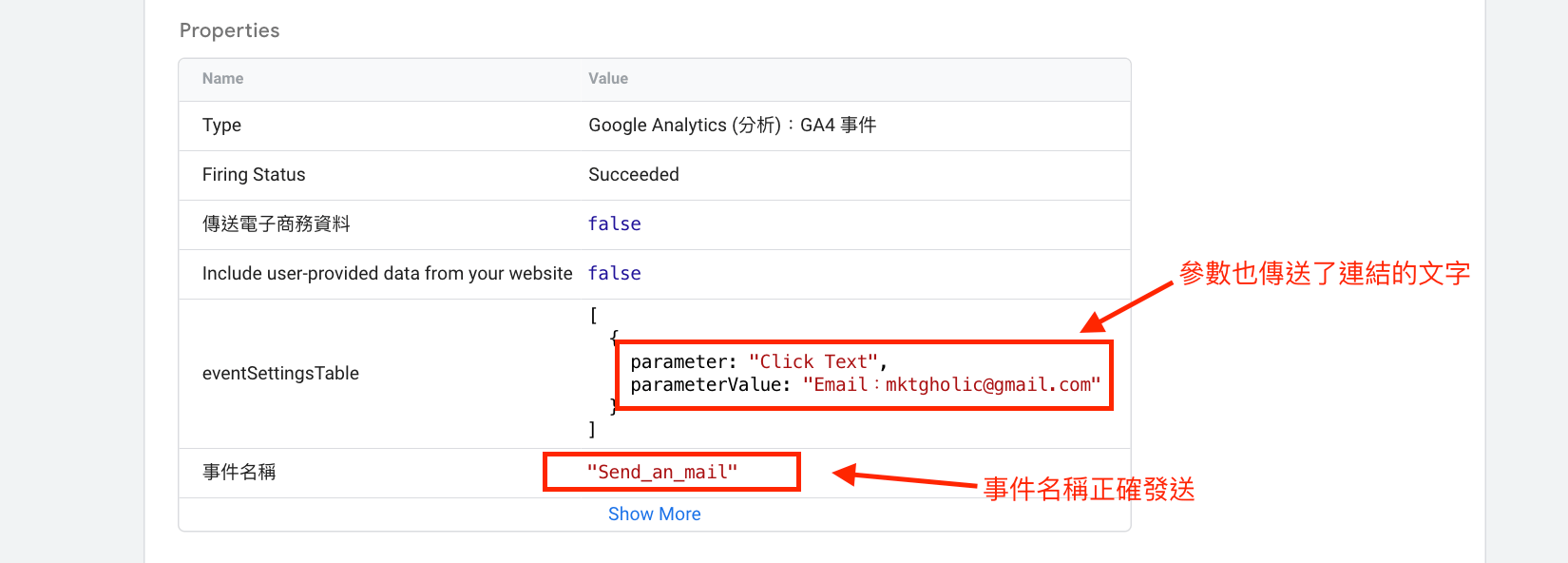The width and height of the screenshot is (1568, 563).
Task: Select the "Click Text" parameter string
Action: tap(813, 361)
